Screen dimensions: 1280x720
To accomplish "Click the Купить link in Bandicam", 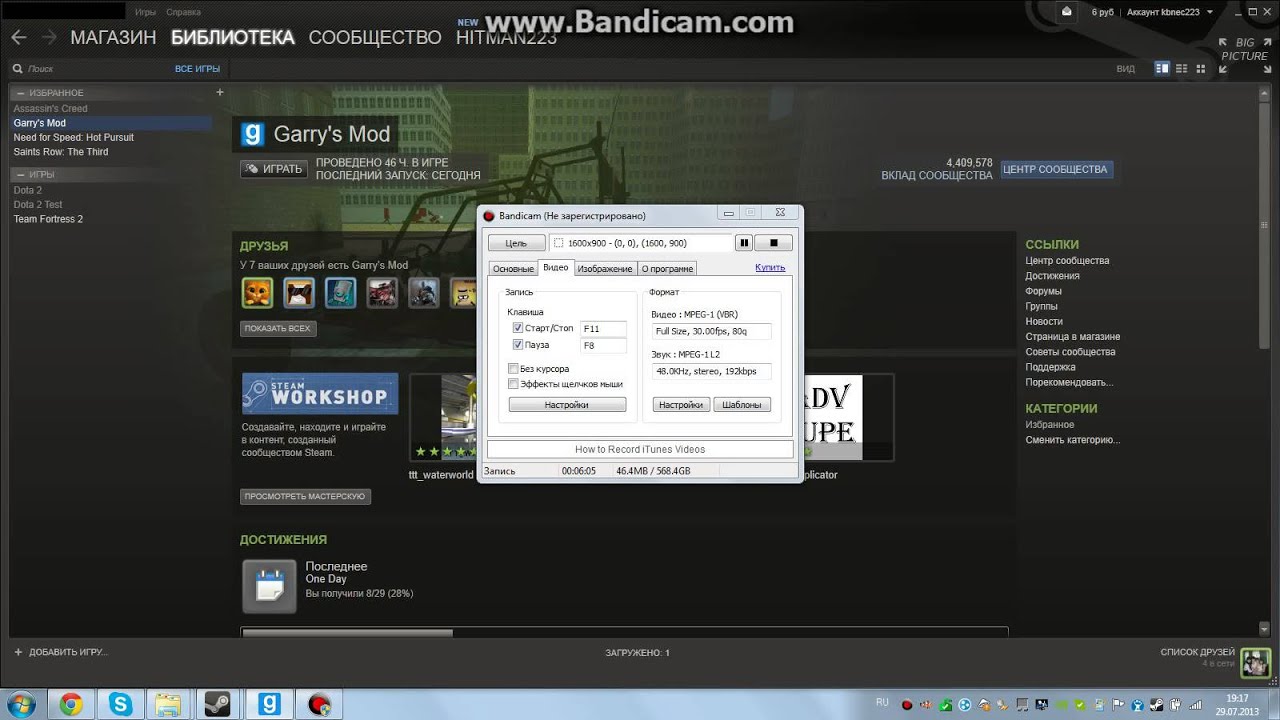I will 770,267.
